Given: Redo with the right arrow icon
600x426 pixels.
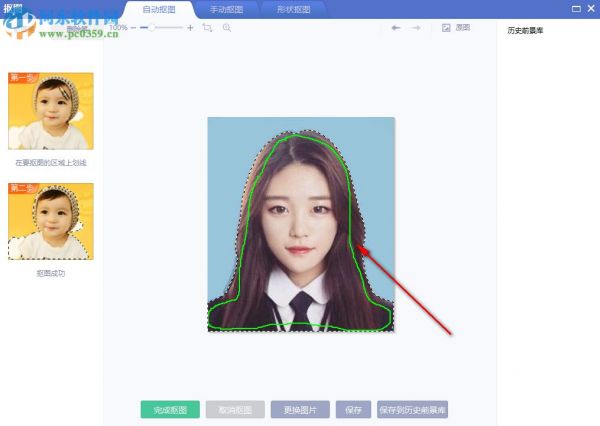Looking at the screenshot, I should 416,28.
